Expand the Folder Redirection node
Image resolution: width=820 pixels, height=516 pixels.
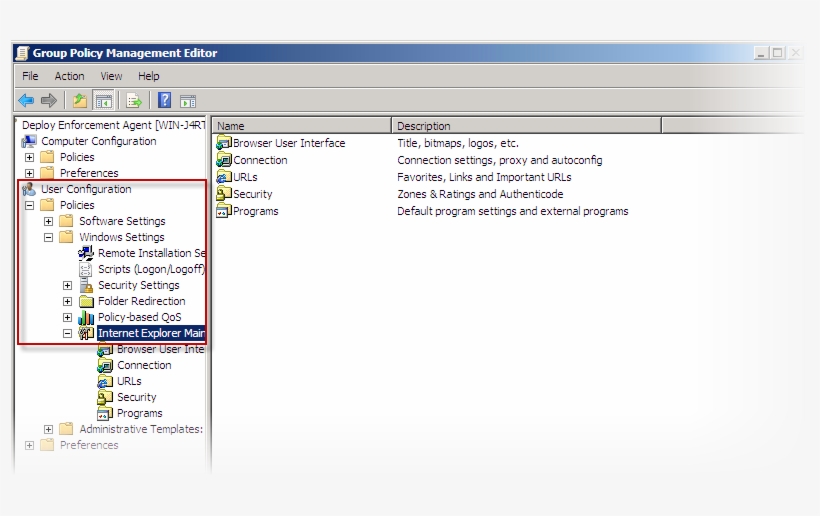[67, 302]
